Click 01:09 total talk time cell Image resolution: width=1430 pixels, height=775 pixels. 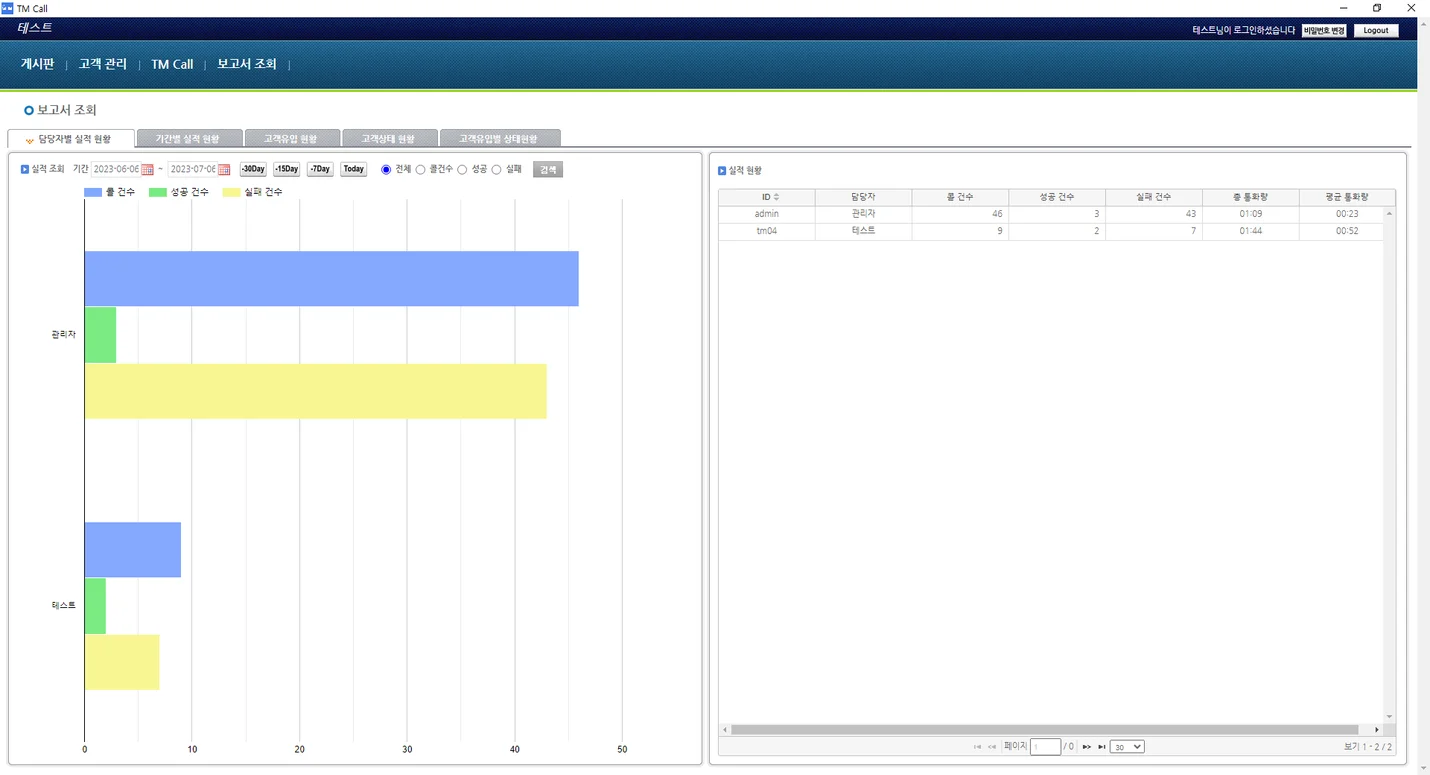1251,214
